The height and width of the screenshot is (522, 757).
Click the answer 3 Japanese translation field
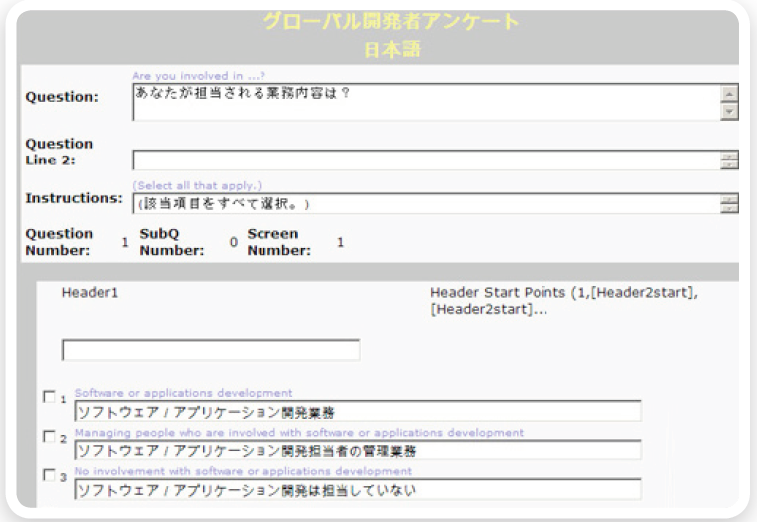[x=357, y=490]
